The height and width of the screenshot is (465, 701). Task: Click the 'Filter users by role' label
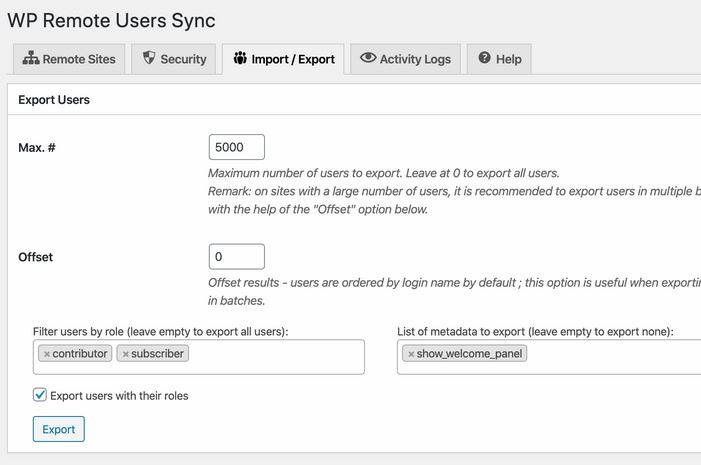(160, 332)
